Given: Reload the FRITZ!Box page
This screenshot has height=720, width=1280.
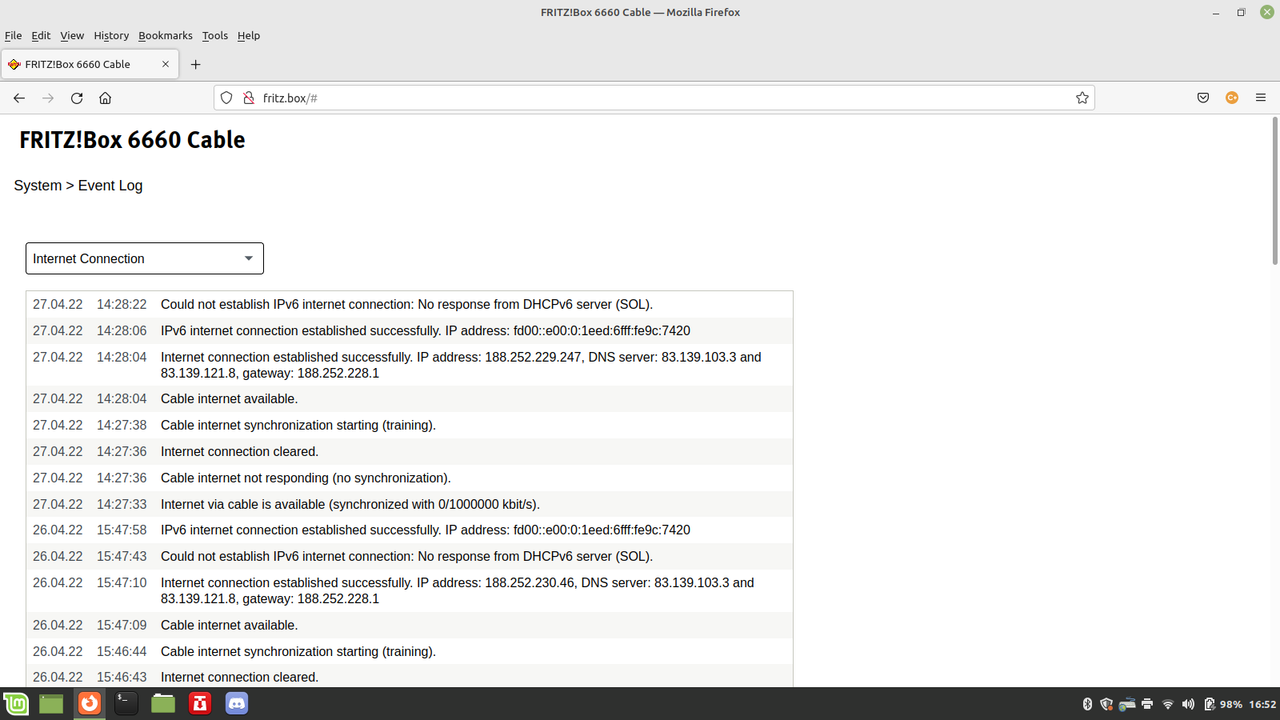Looking at the screenshot, I should tap(77, 98).
